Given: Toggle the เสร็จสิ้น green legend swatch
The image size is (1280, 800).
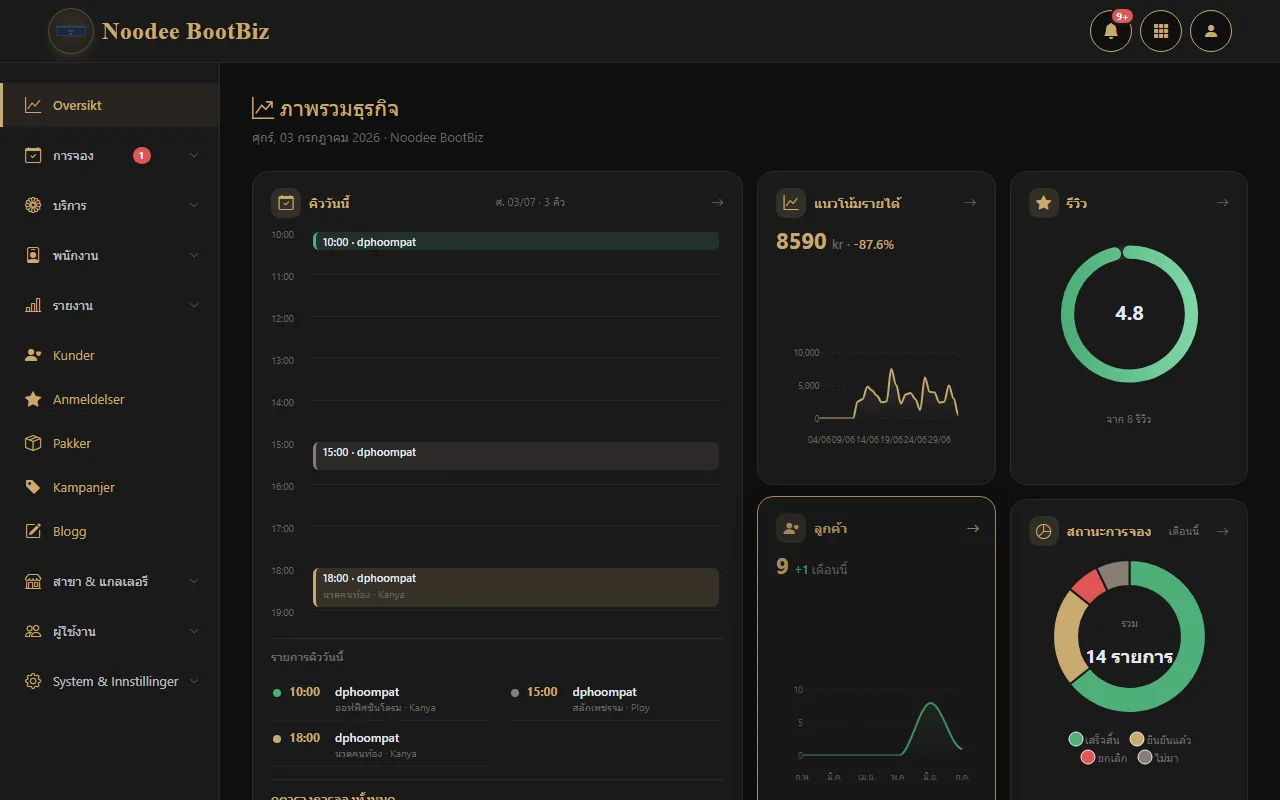Looking at the screenshot, I should click(1076, 739).
